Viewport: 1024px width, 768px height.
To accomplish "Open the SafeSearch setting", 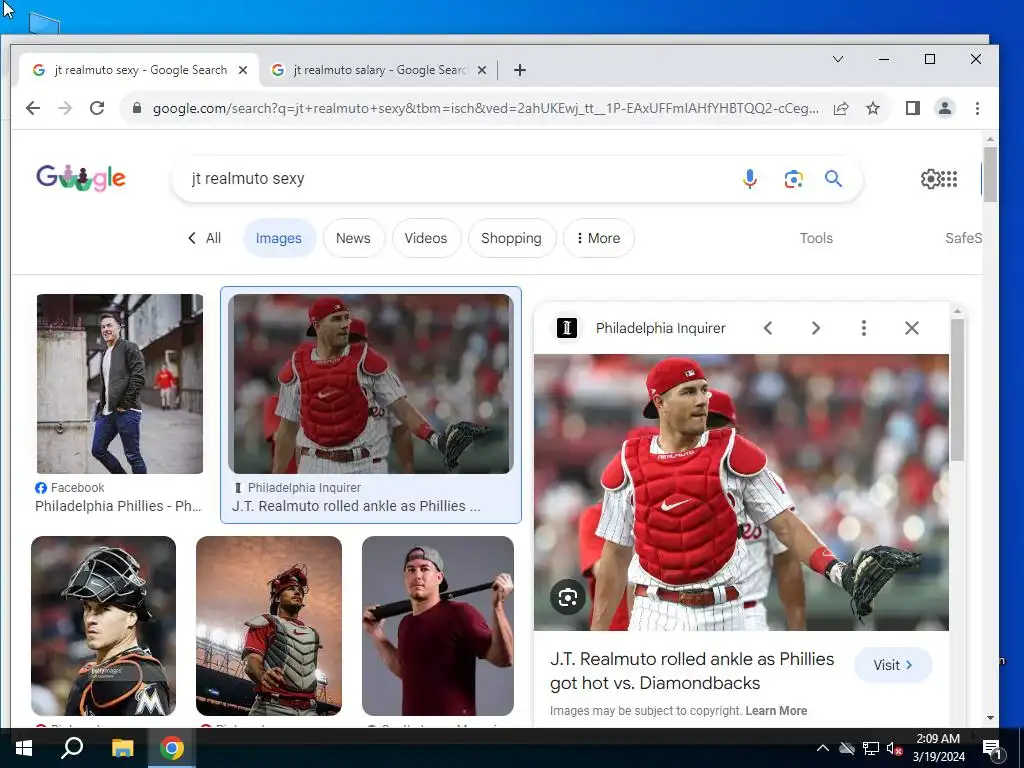I will click(963, 238).
